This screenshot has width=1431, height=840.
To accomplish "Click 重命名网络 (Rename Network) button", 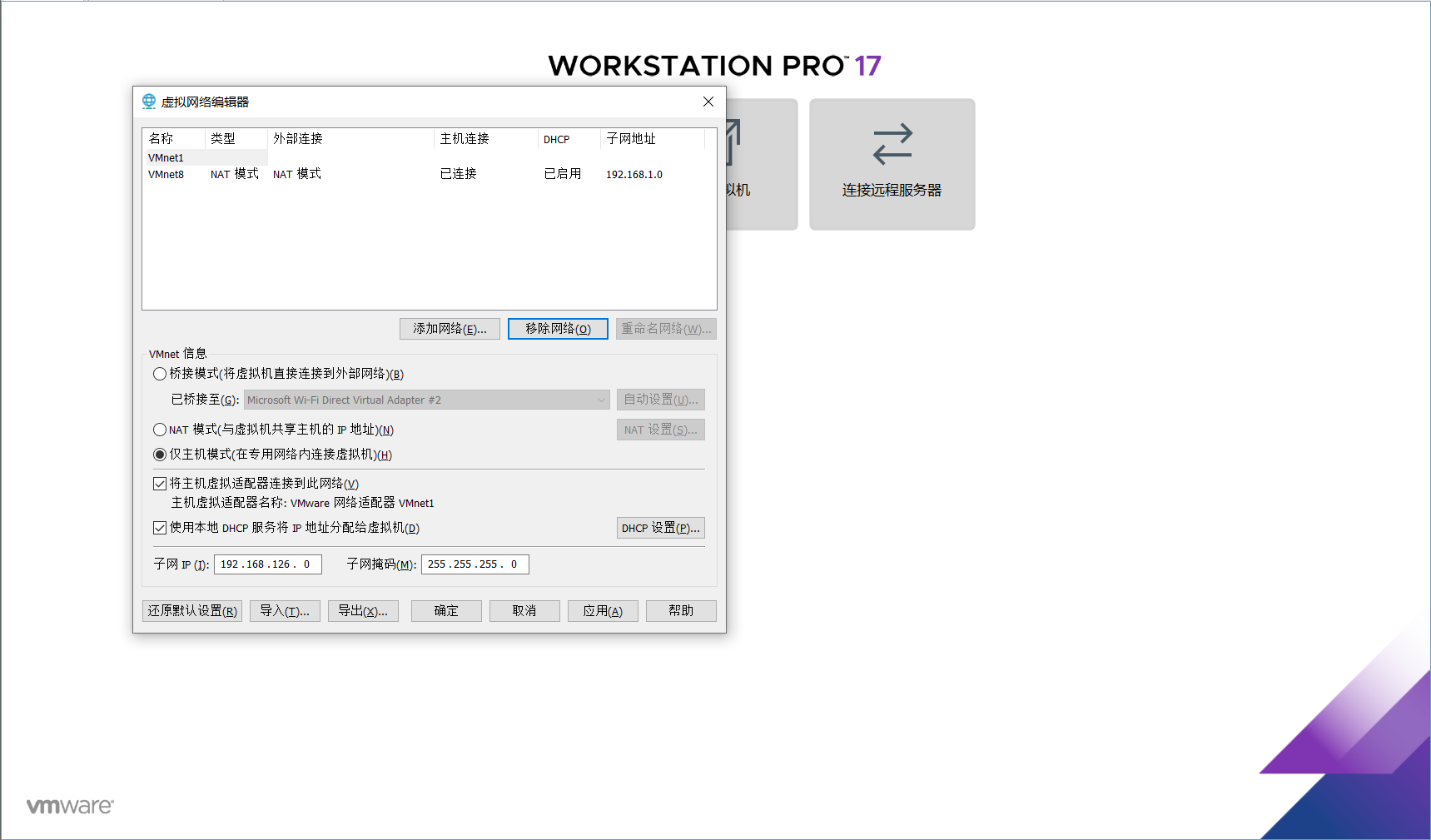I will tap(666, 329).
